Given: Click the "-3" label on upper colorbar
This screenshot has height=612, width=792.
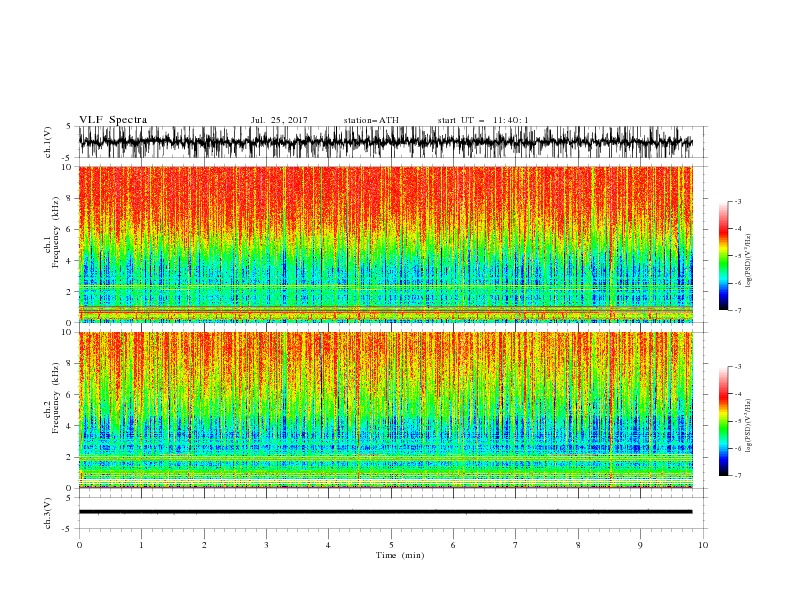Looking at the screenshot, I should click(x=737, y=201).
